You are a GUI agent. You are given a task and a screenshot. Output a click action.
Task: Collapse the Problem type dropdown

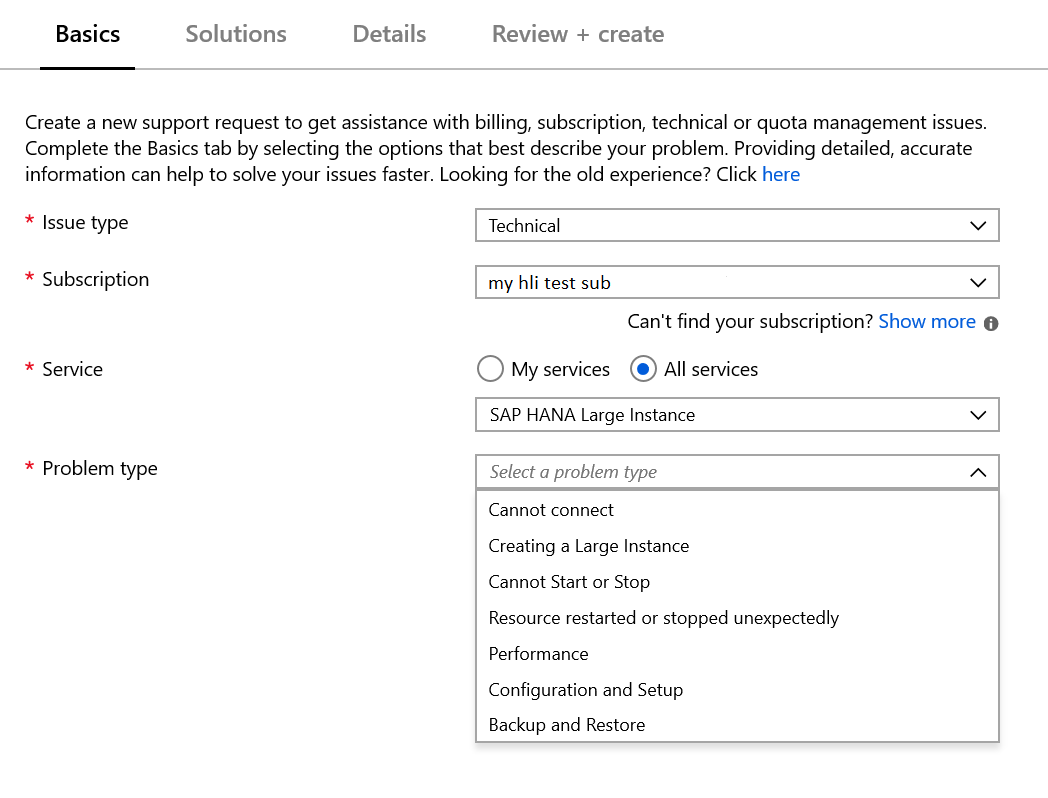pyautogui.click(x=737, y=472)
